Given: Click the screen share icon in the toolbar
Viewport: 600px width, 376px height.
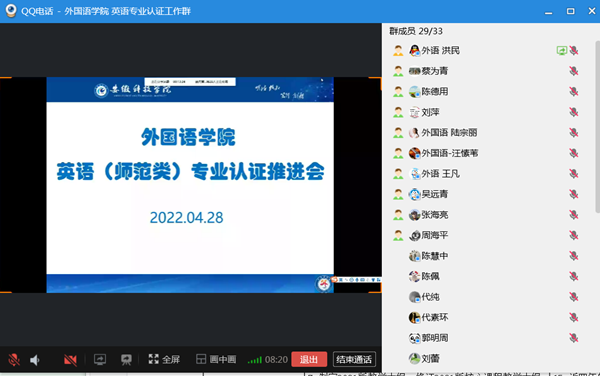Looking at the screenshot, I should click(100, 360).
